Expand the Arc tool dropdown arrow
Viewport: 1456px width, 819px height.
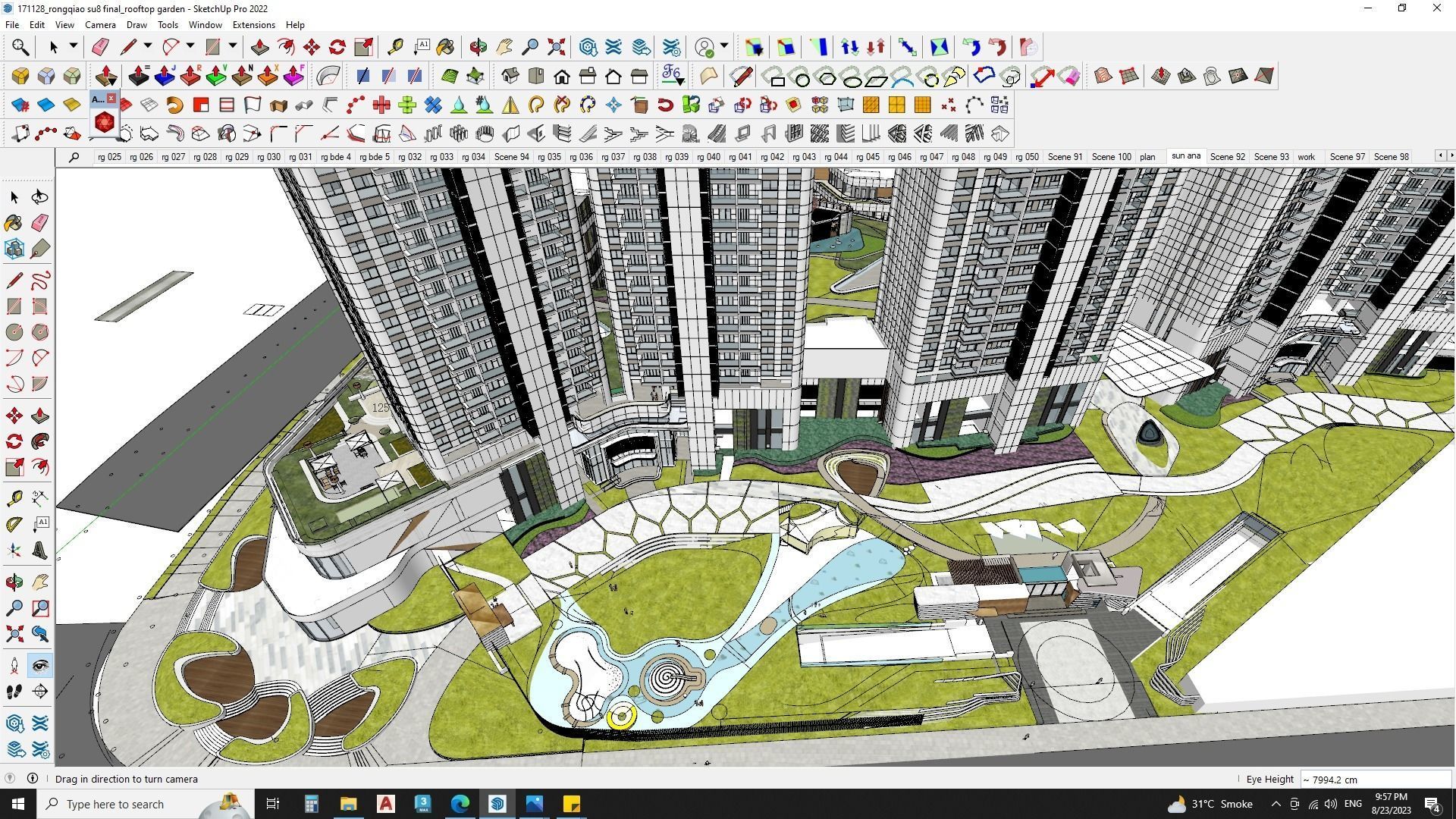190,47
